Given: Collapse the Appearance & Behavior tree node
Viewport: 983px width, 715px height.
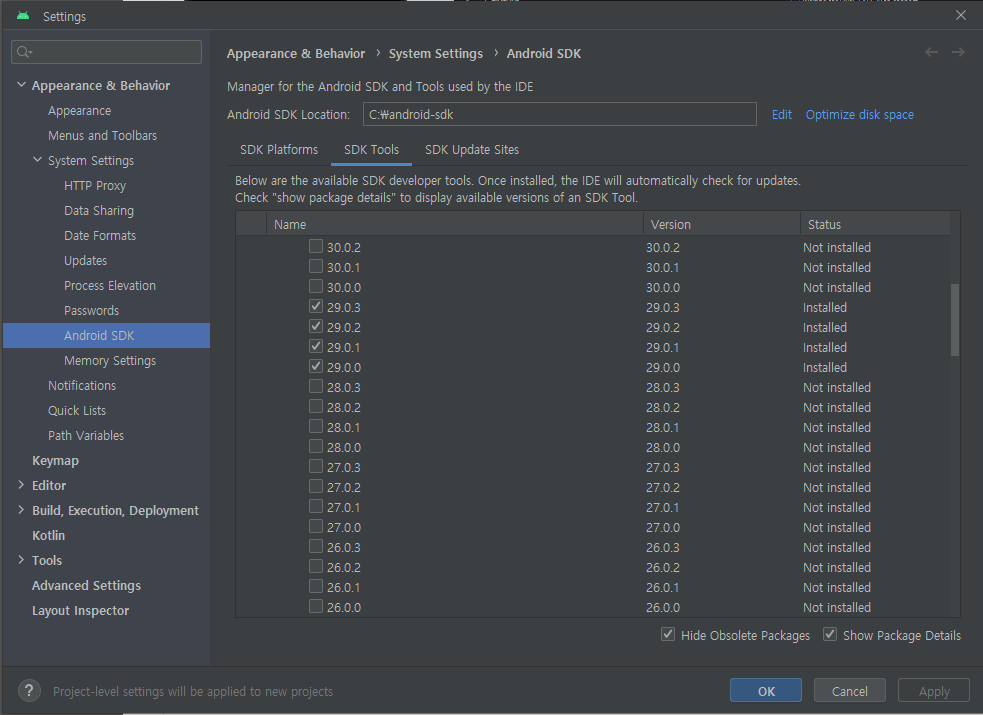Looking at the screenshot, I should click(21, 85).
